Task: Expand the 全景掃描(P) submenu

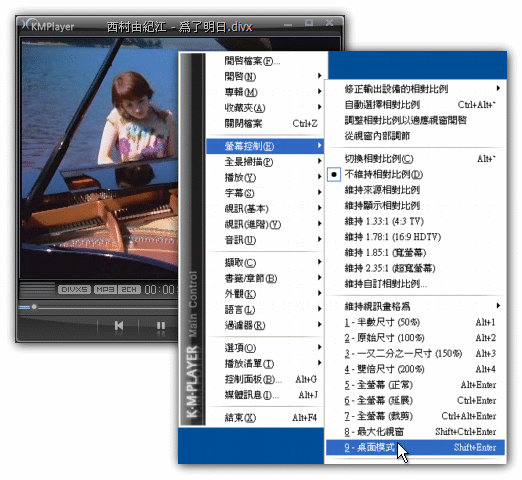Action: [x=265, y=162]
